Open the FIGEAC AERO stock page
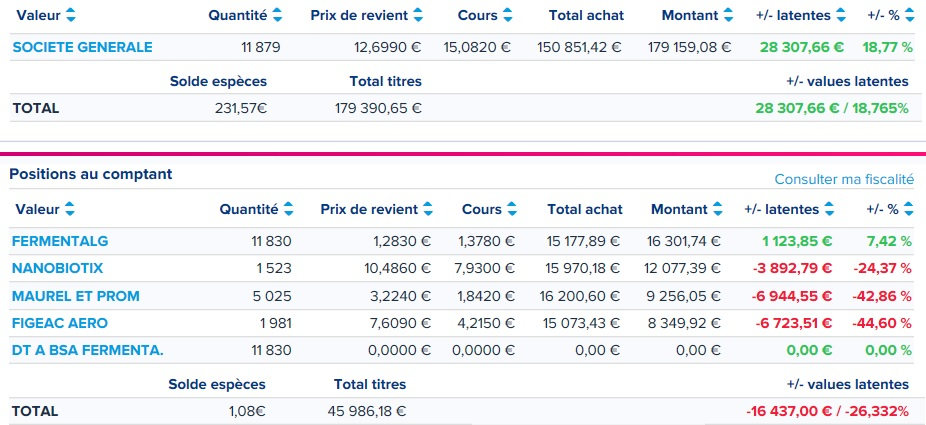Screen dimensions: 926x425 coord(60,323)
